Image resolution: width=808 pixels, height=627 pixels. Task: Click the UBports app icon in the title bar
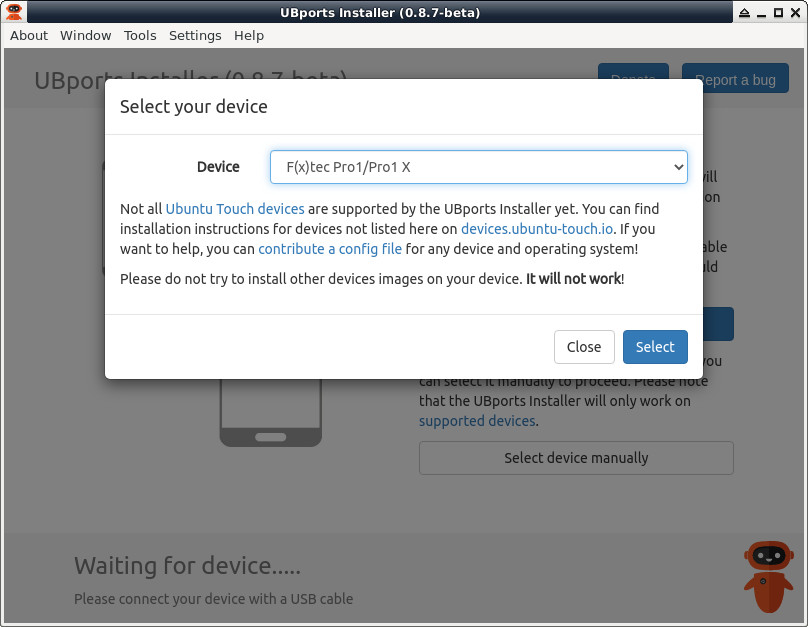[x=14, y=12]
